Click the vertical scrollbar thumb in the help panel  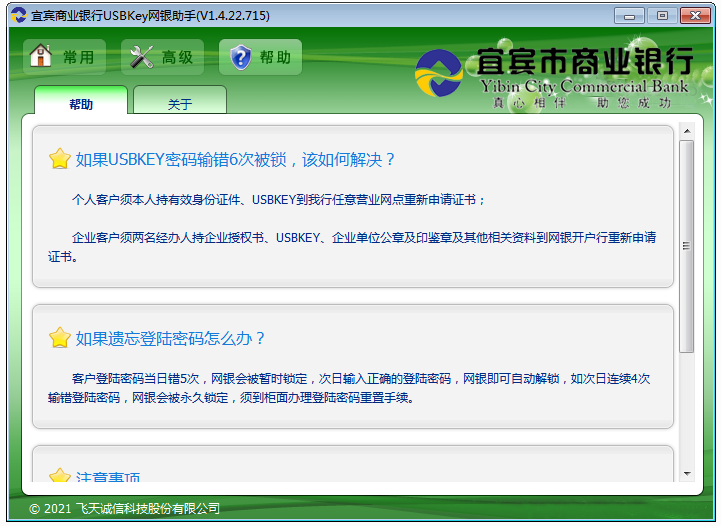(686, 245)
